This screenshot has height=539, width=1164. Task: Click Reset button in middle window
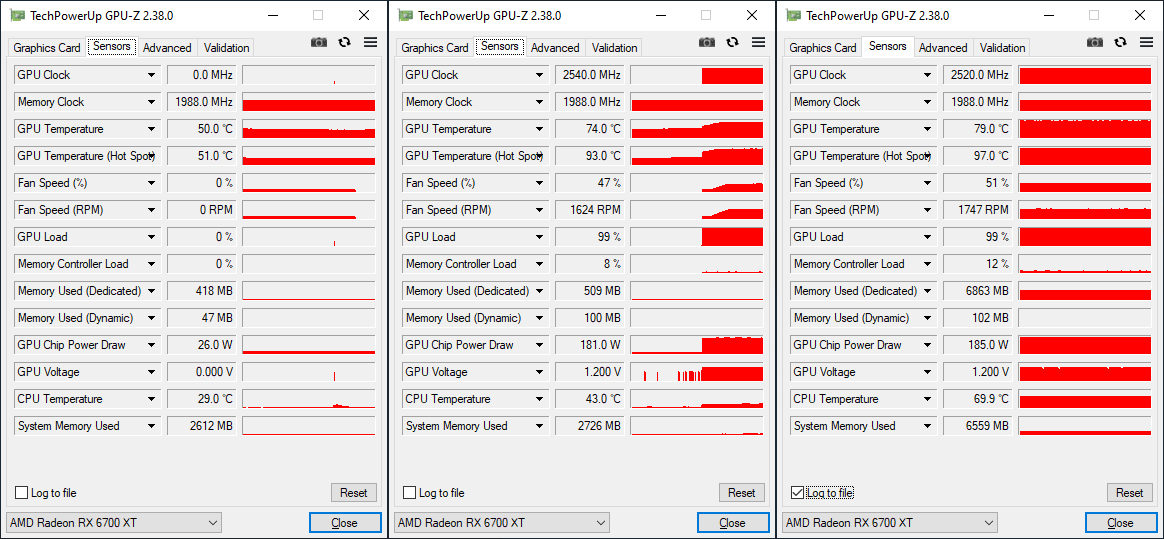[x=742, y=492]
